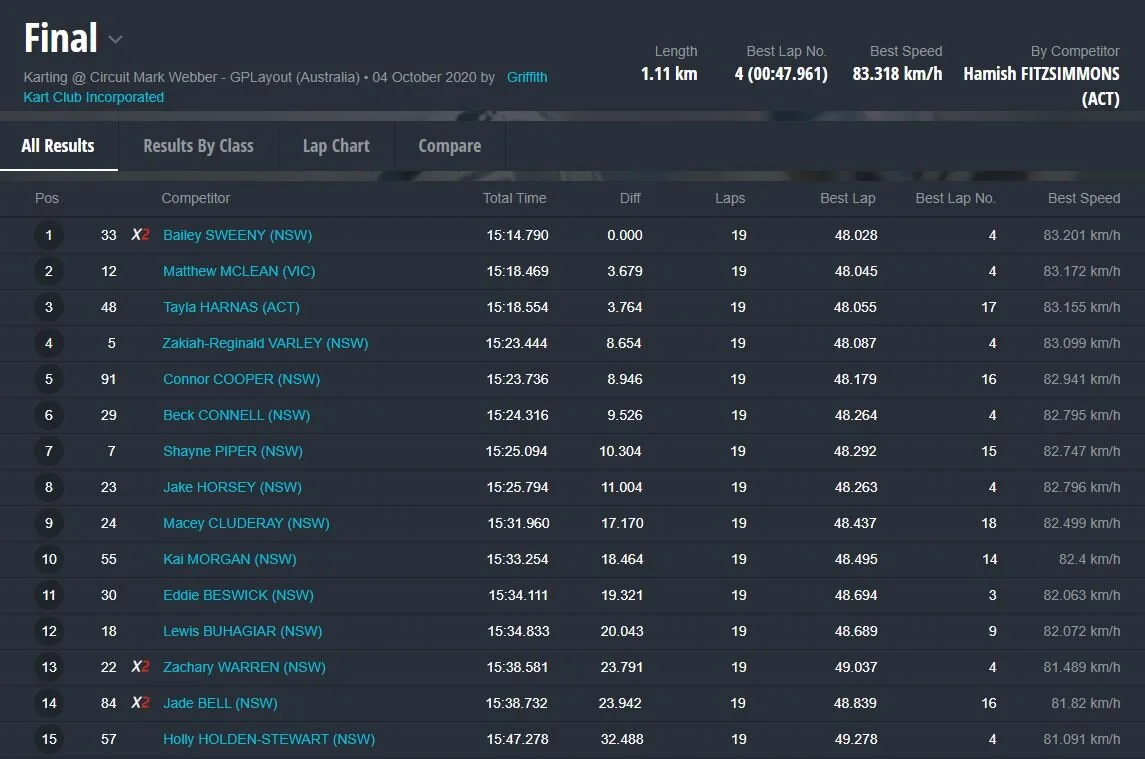Click the Competitor column header
The image size is (1145, 759).
click(196, 198)
